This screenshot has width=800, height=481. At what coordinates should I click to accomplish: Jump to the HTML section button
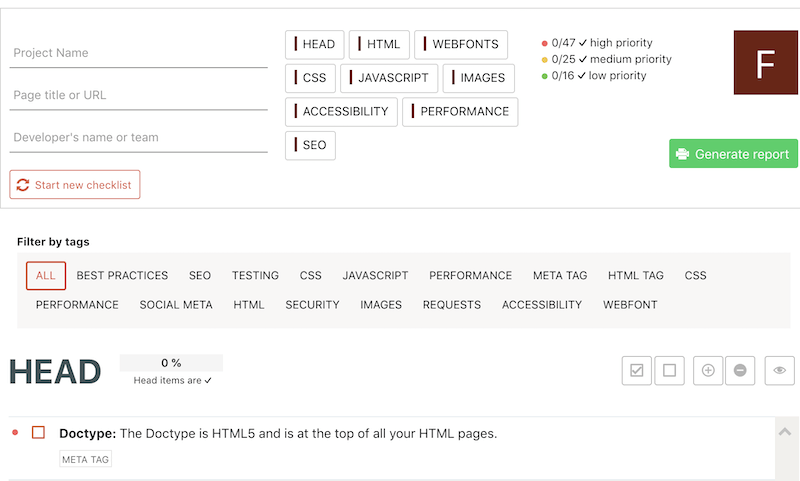379,44
